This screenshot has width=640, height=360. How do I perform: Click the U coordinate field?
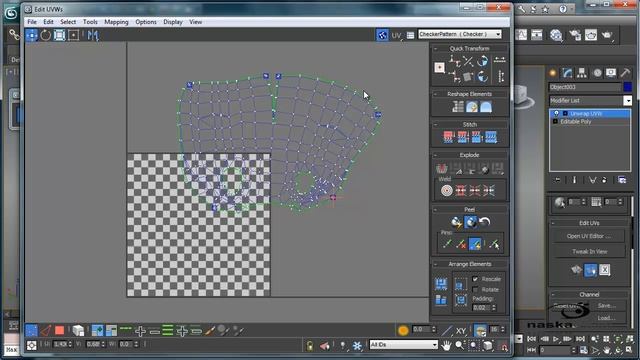point(60,344)
